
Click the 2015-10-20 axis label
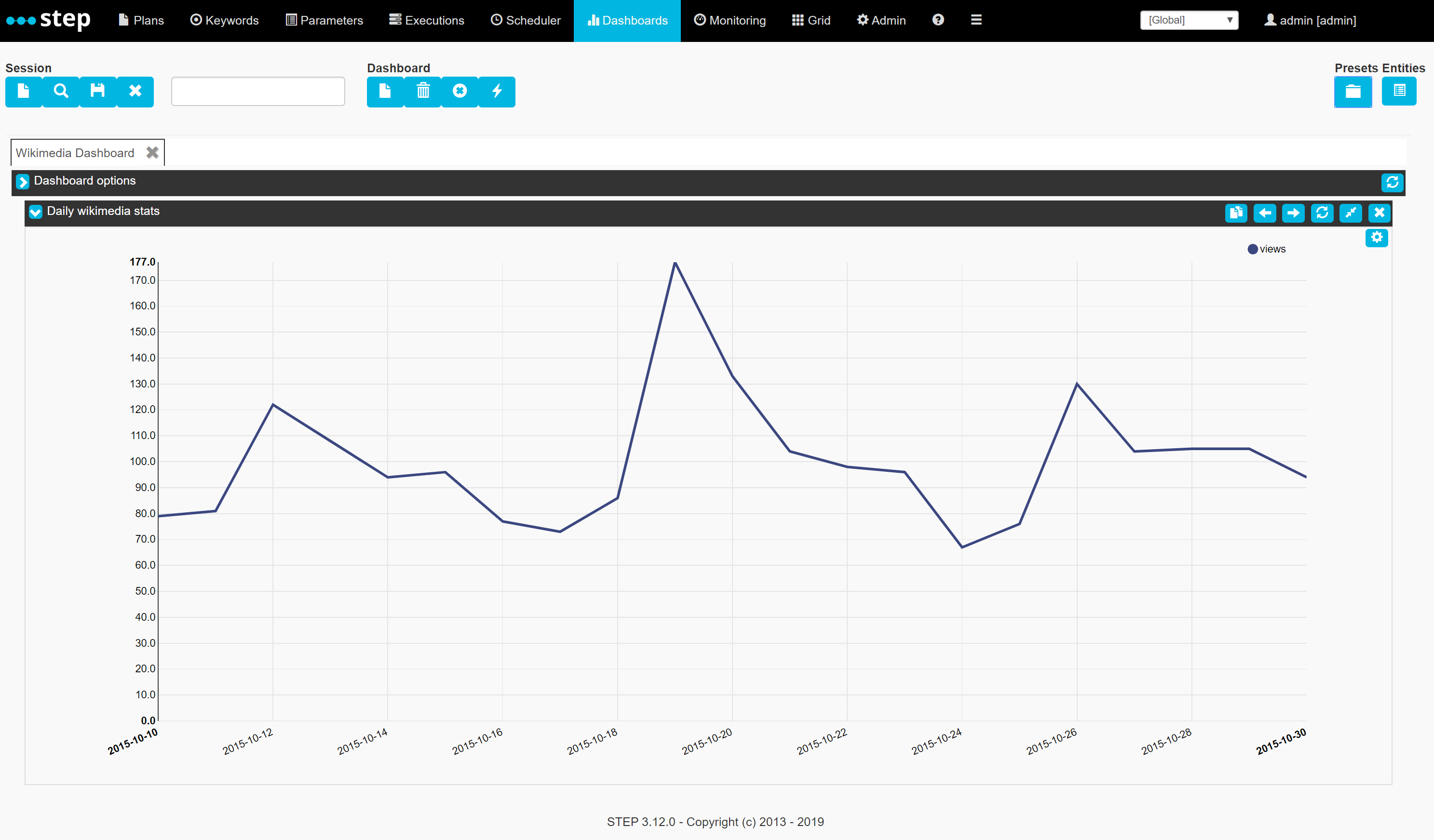pos(707,742)
